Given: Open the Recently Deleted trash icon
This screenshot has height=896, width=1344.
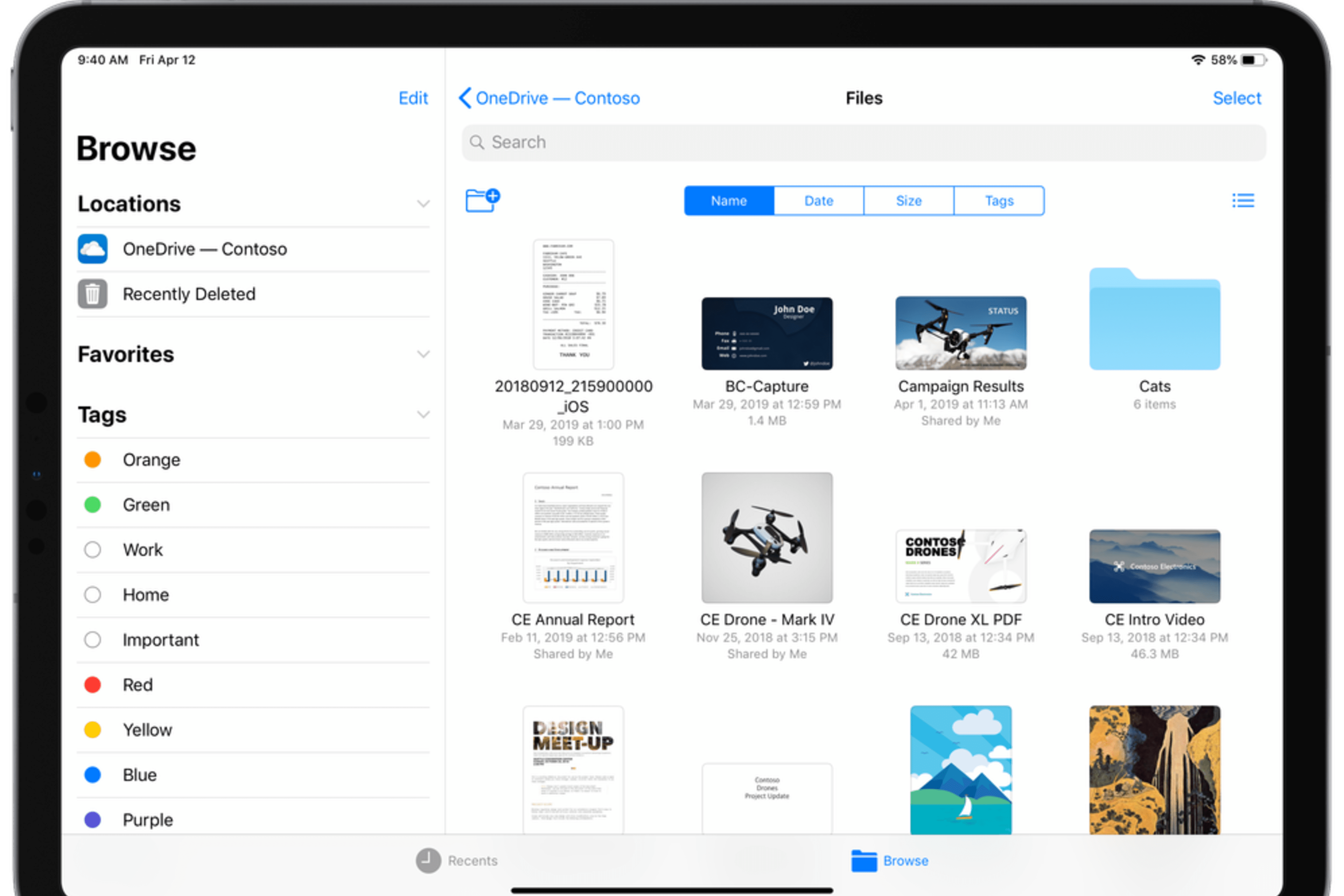Looking at the screenshot, I should point(92,294).
